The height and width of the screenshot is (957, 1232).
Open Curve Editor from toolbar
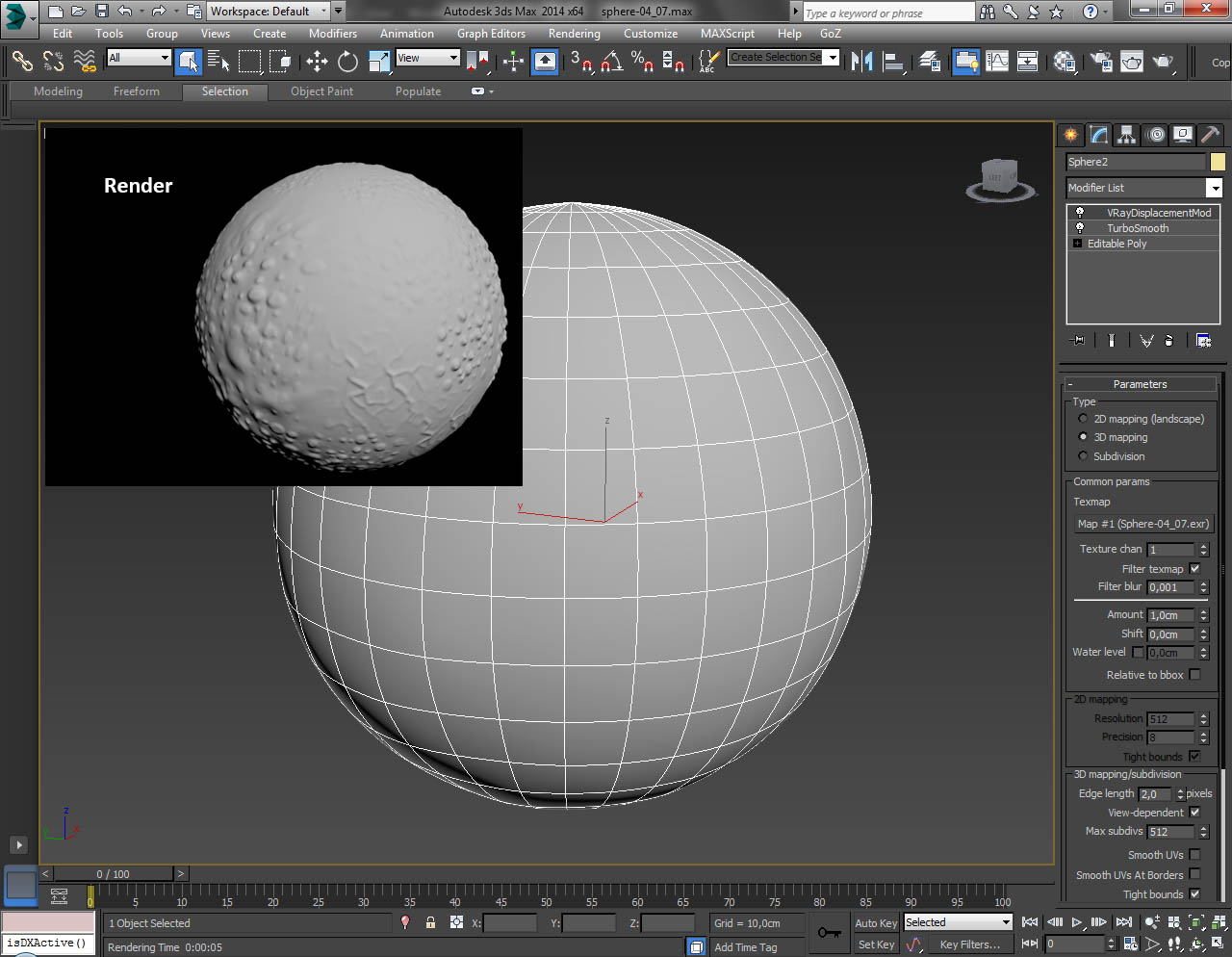coord(997,62)
